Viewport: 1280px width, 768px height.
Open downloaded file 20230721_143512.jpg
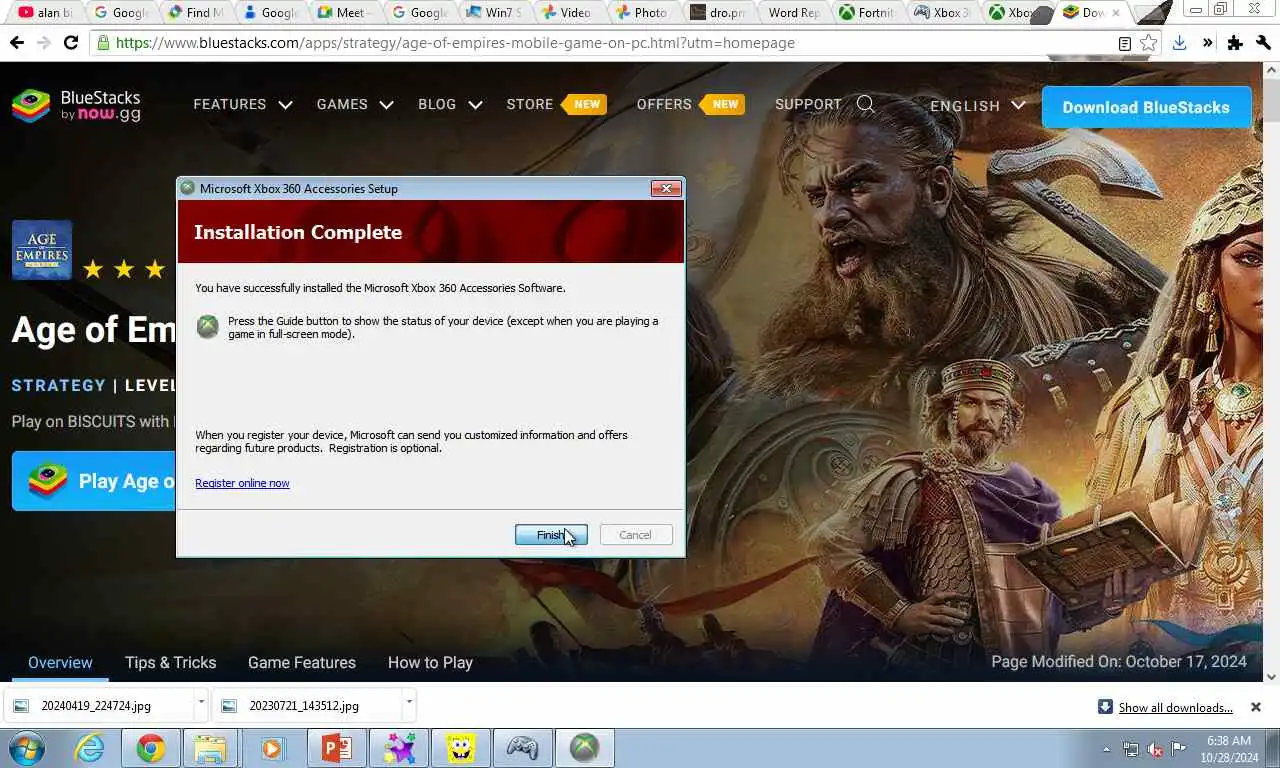click(x=304, y=706)
